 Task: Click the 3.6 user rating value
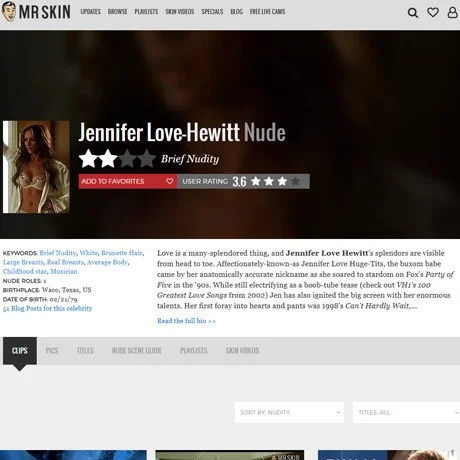[x=239, y=182]
